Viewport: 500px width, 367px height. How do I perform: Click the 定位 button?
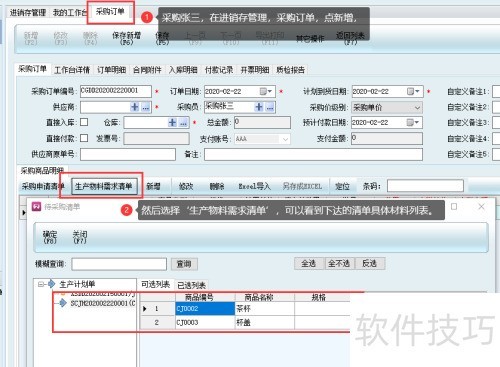[342, 186]
